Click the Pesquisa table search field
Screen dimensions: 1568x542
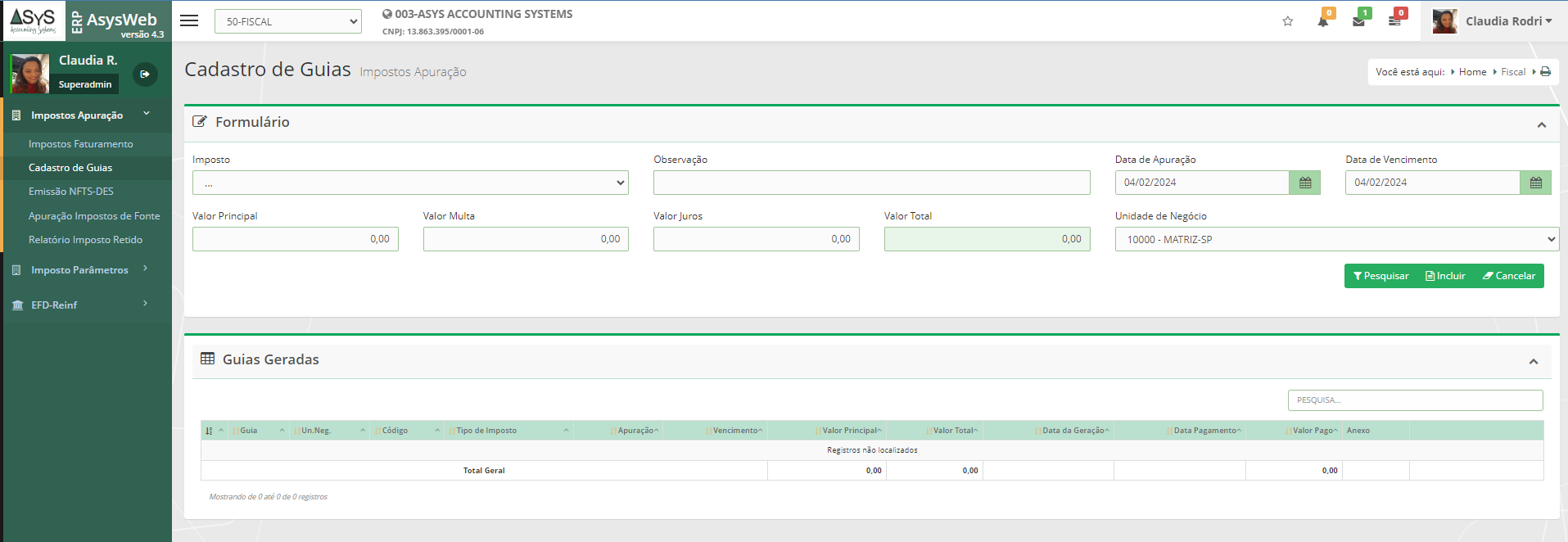pyautogui.click(x=1415, y=400)
